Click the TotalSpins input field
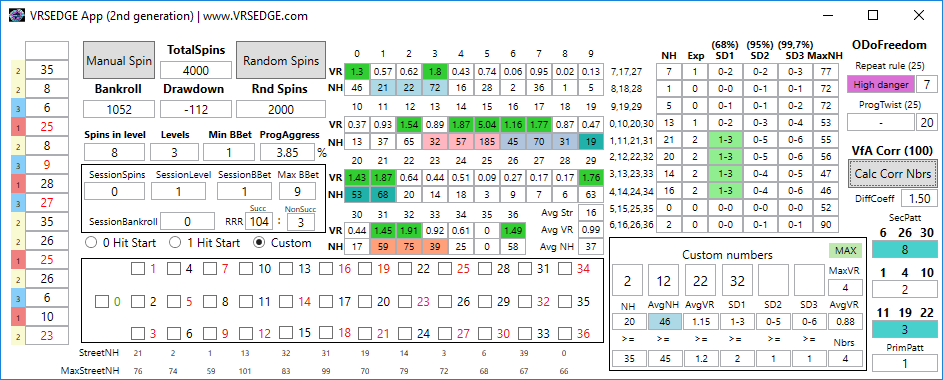 pyautogui.click(x=195, y=70)
